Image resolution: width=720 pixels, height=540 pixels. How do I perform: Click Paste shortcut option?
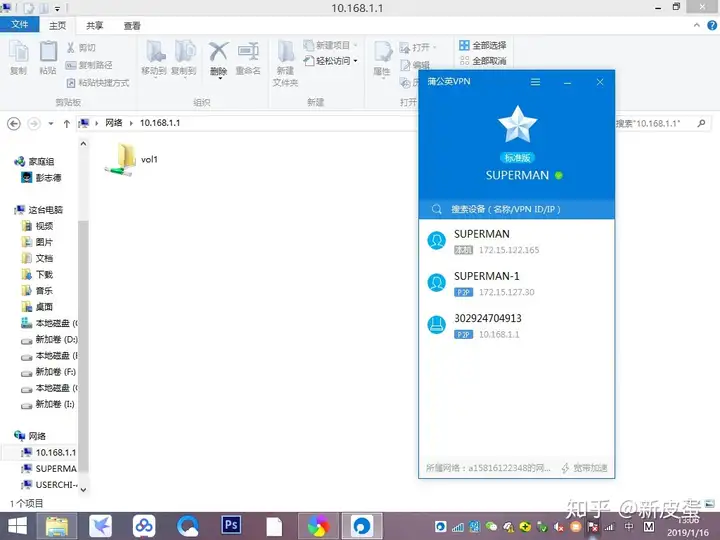pyautogui.click(x=98, y=83)
